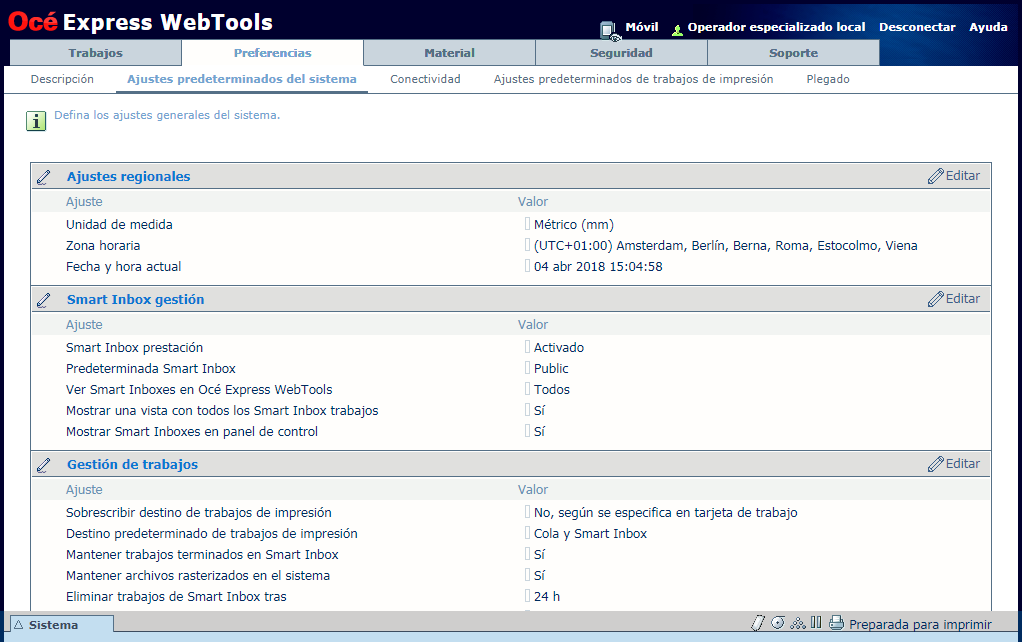Viewport: 1022px width, 642px height.
Task: Click the 'Preparada para imprimir' status text
Action: tap(920, 624)
